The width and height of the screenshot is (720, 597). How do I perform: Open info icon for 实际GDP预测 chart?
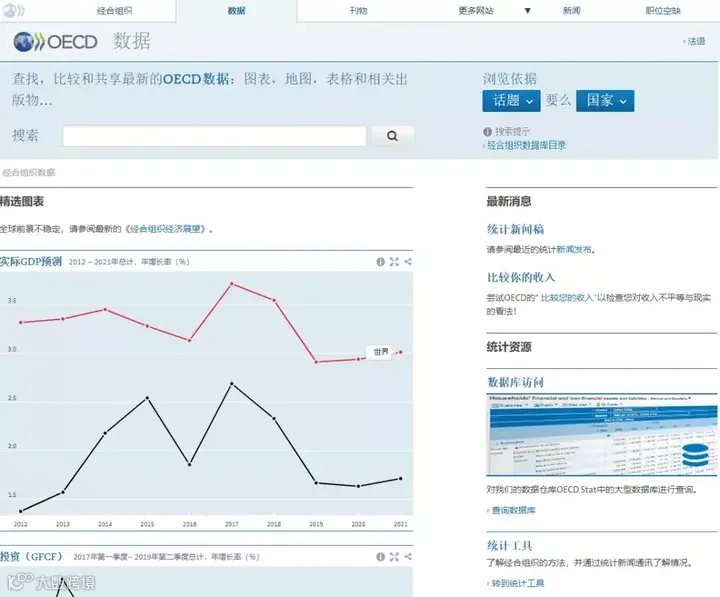381,262
